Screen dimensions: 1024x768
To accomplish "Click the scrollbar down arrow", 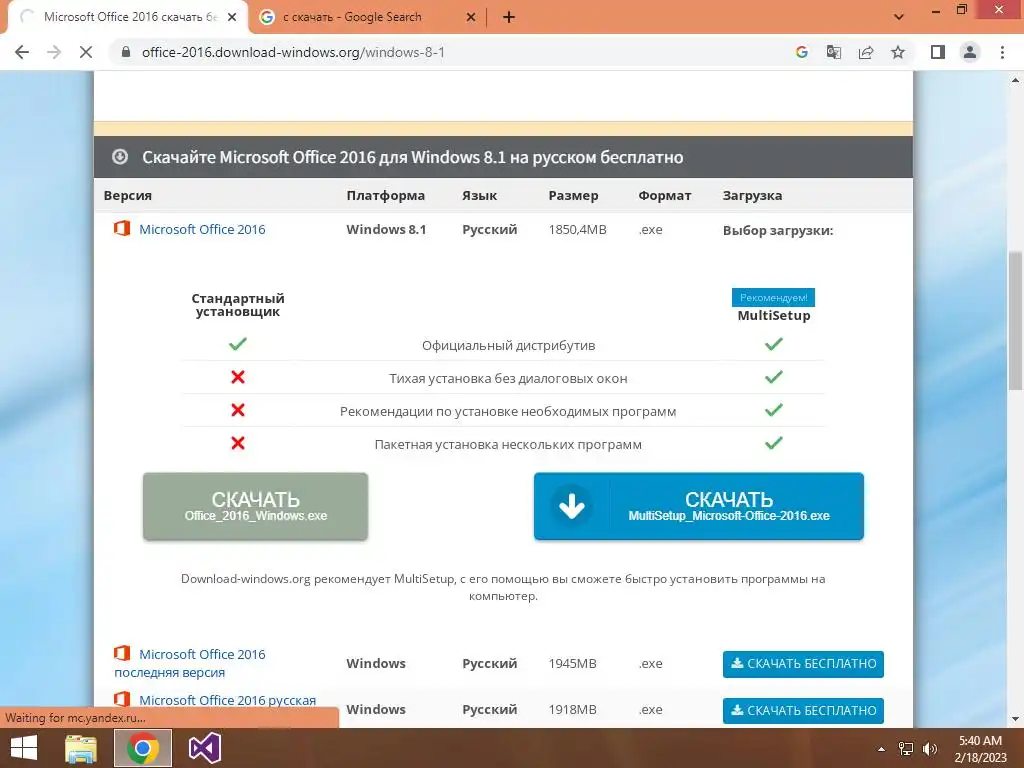I will (x=1016, y=719).
